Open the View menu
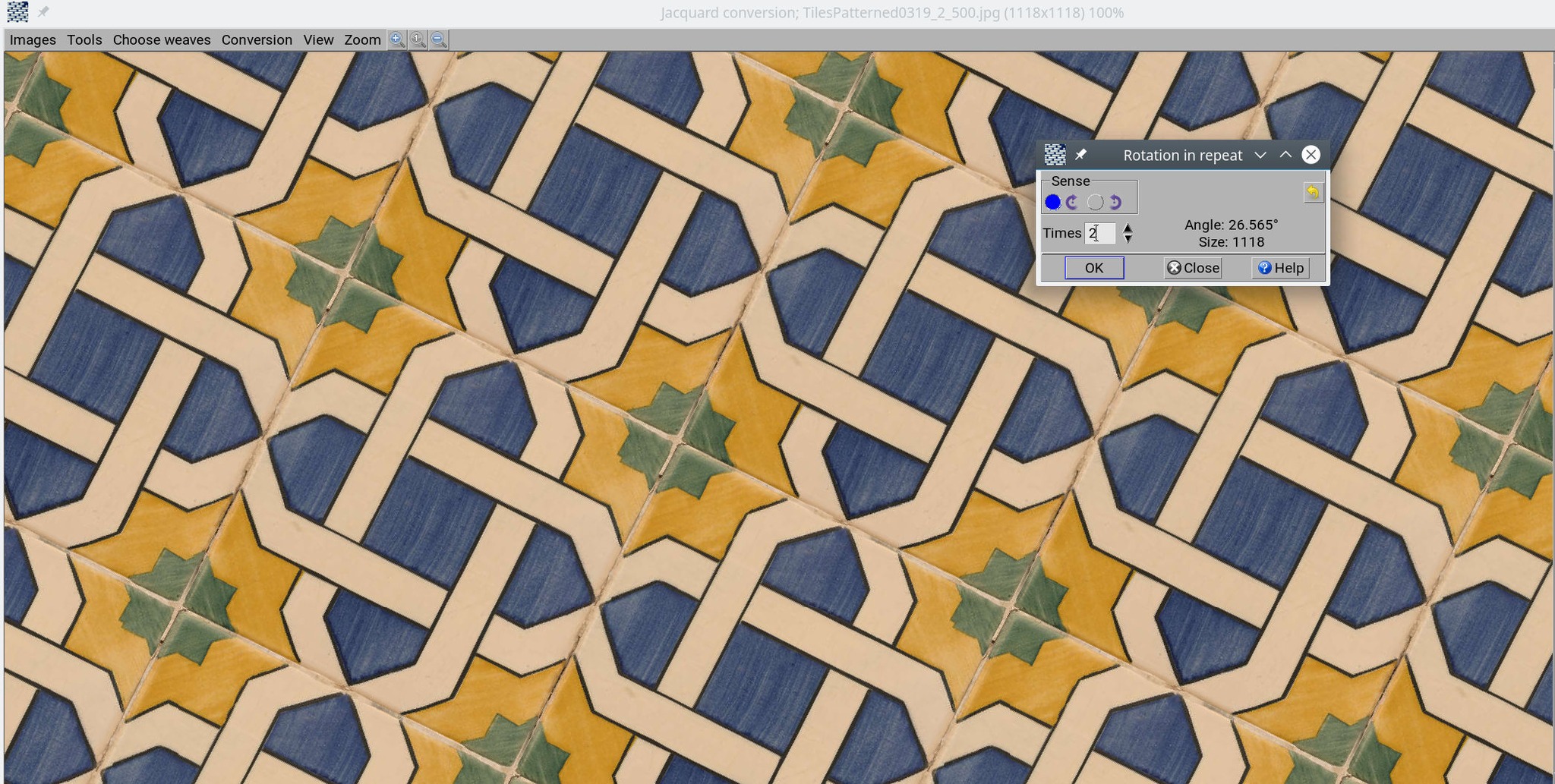1555x784 pixels. 318,39
